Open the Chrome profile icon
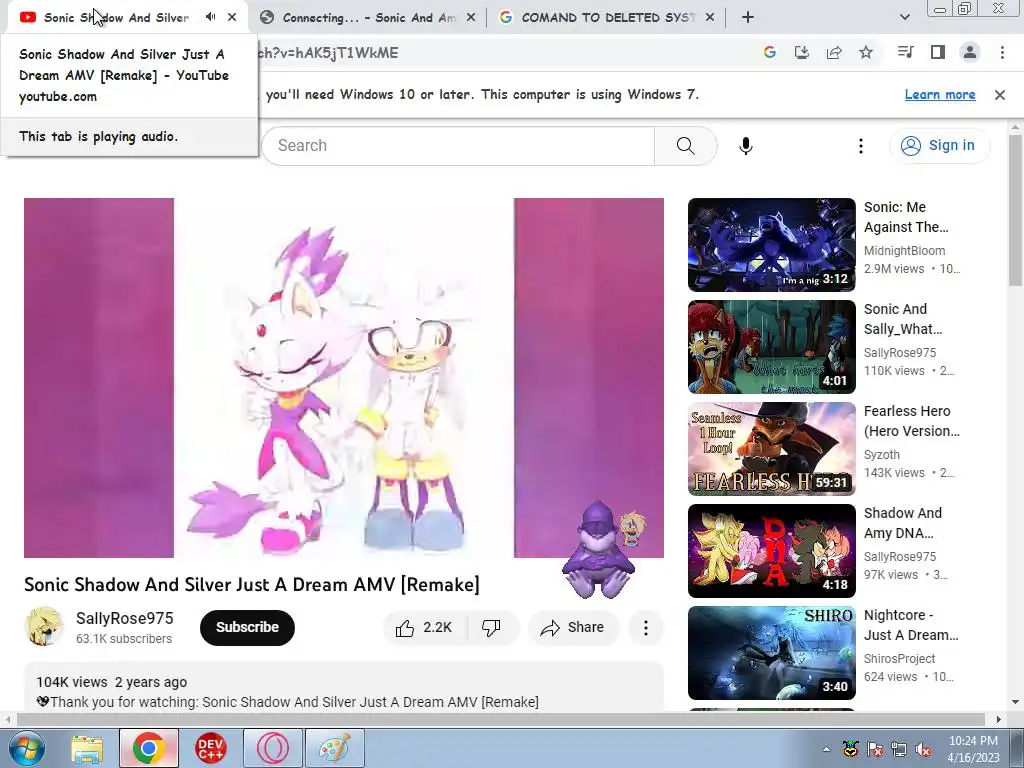 pos(970,52)
